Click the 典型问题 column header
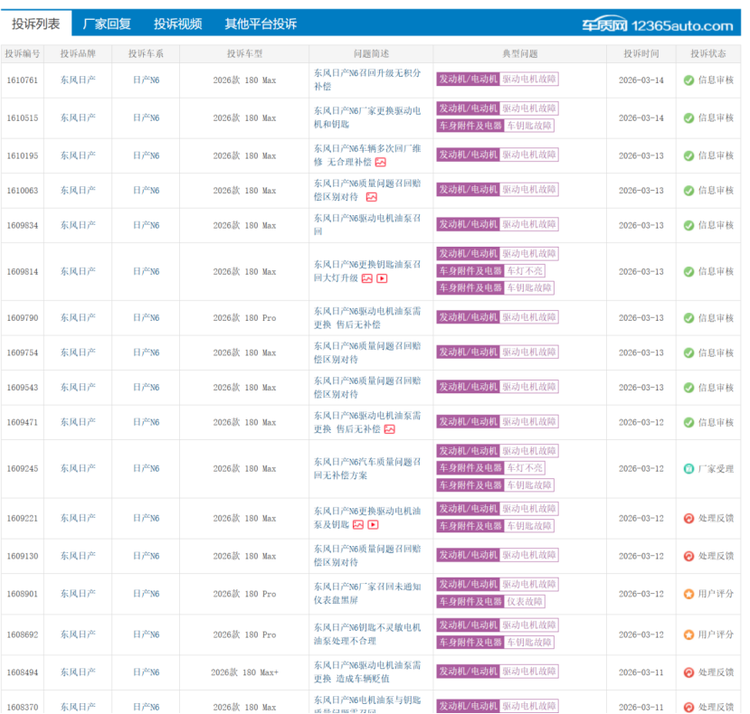The image size is (750, 714). pos(520,54)
